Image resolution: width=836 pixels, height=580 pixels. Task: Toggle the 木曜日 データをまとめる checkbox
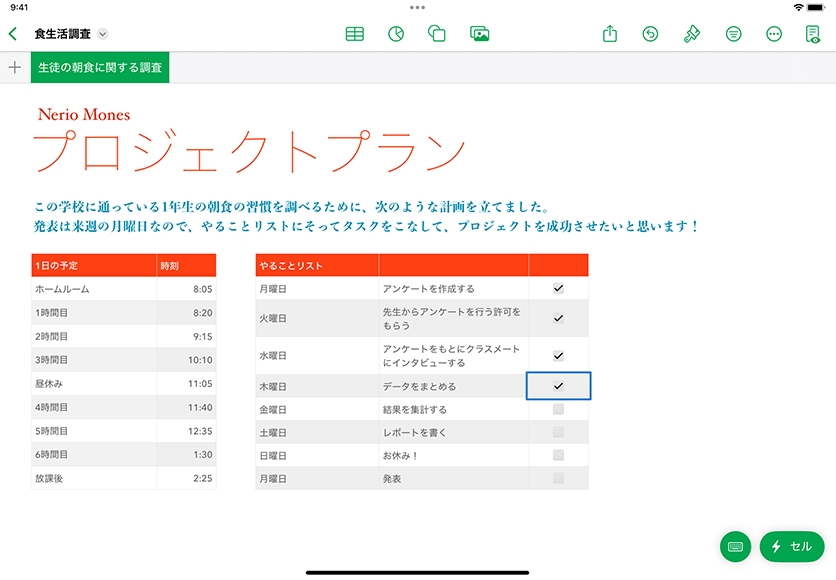(x=558, y=386)
